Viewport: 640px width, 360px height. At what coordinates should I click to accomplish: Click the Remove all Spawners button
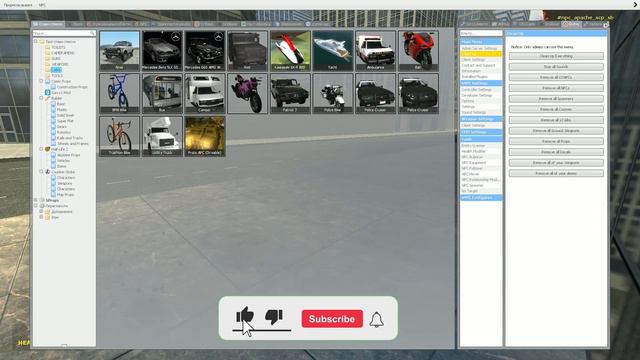click(556, 99)
